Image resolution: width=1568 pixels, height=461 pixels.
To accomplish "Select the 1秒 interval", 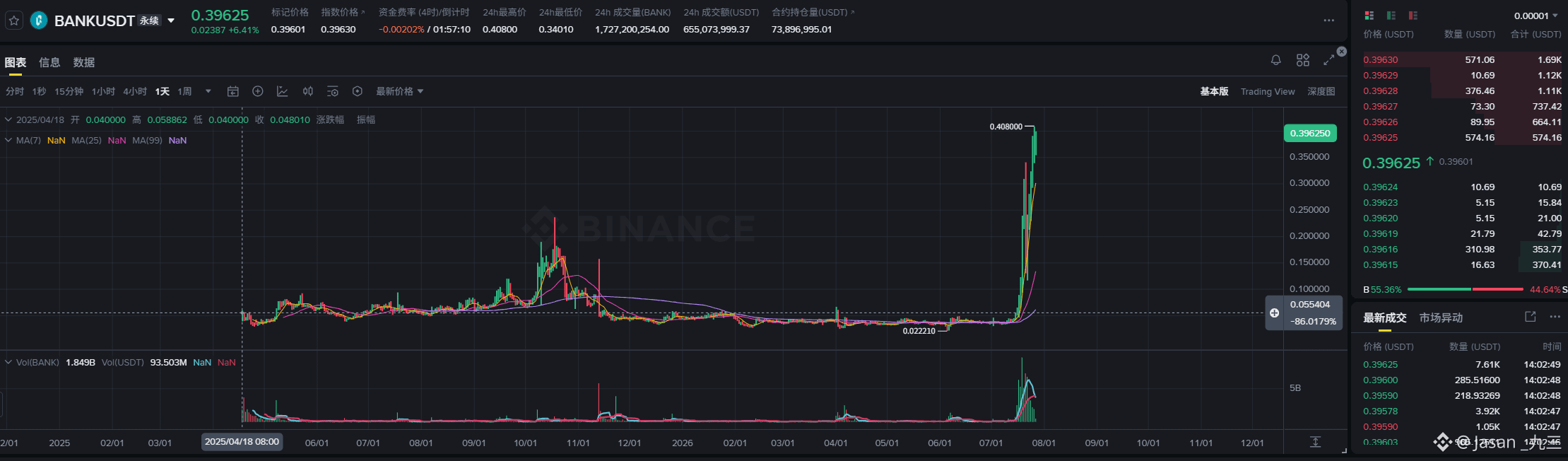I will point(39,91).
